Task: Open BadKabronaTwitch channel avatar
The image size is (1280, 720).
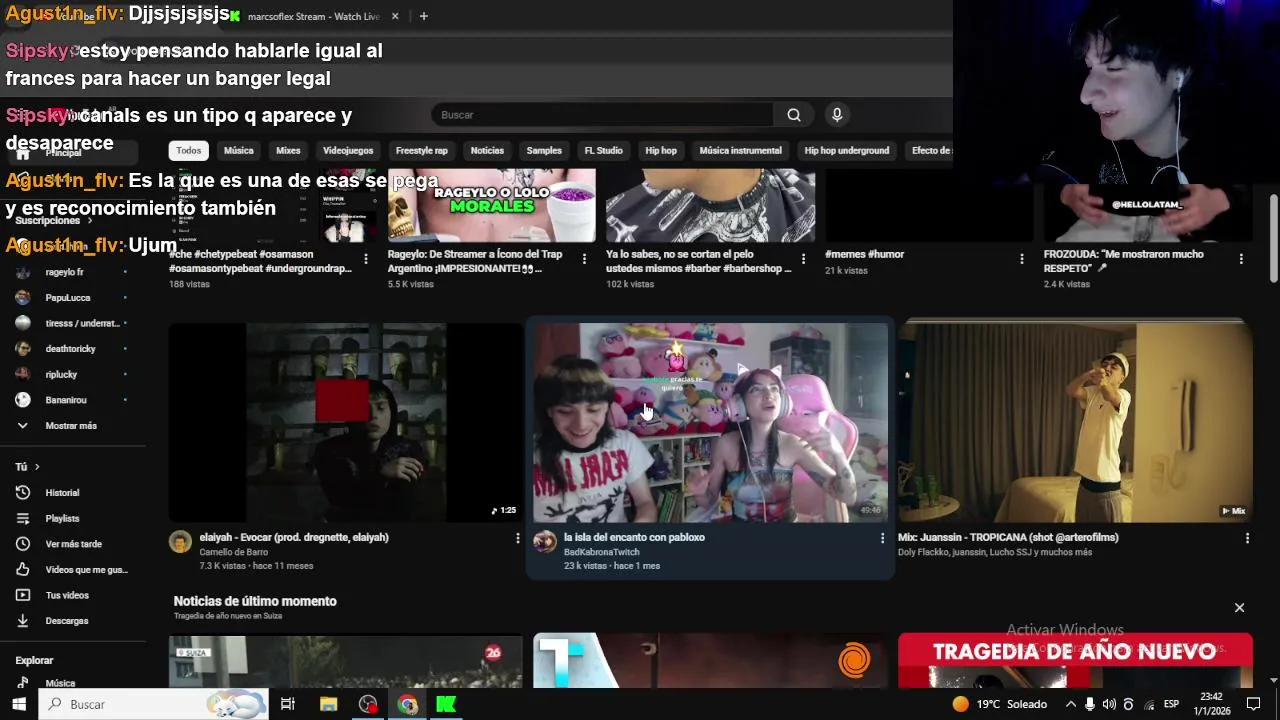Action: [545, 542]
